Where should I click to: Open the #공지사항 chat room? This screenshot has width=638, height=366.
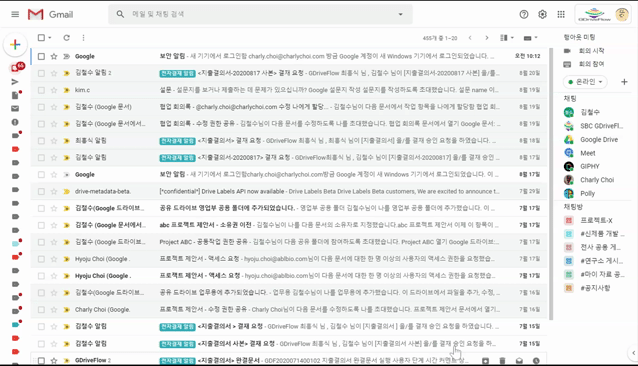(x=595, y=288)
